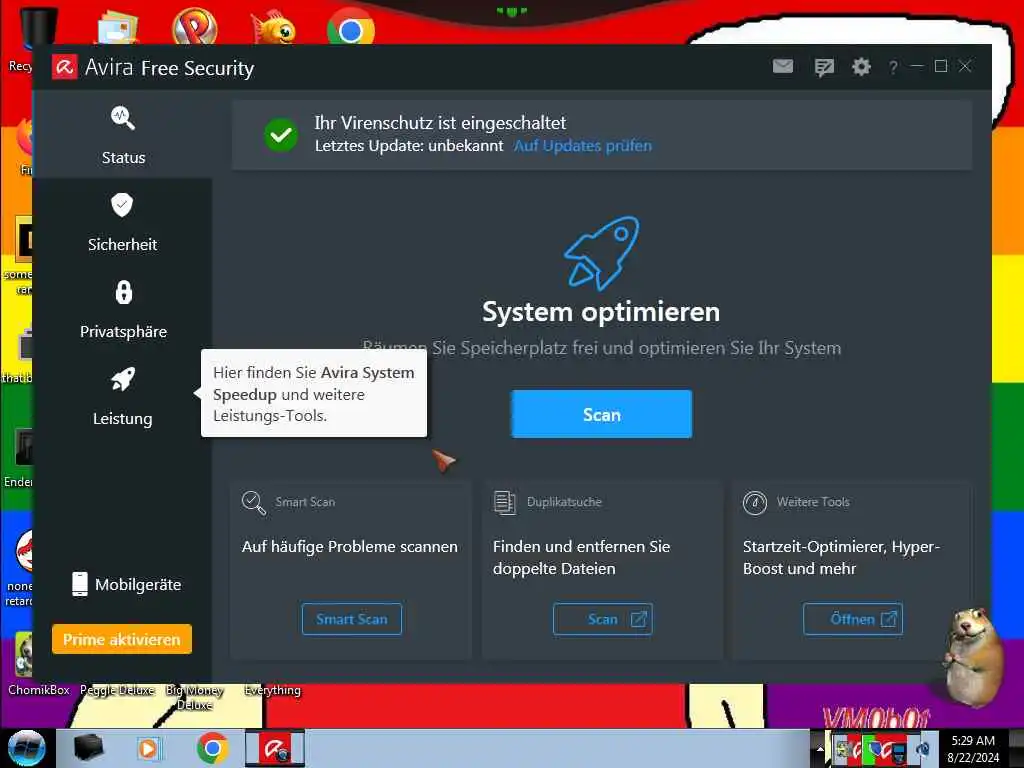Click the Leistung rocket icon
Viewport: 1024px width, 768px height.
pyautogui.click(x=123, y=379)
